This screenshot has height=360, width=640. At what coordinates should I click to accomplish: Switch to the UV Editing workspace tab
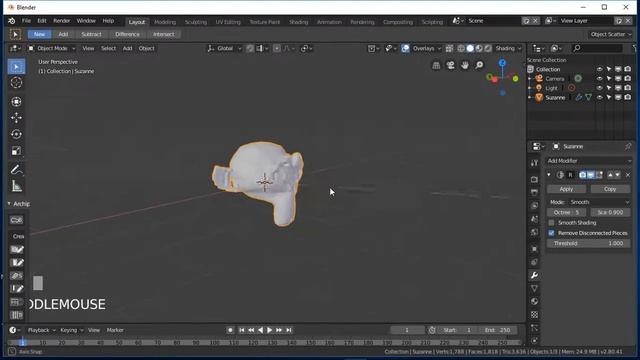[x=228, y=22]
